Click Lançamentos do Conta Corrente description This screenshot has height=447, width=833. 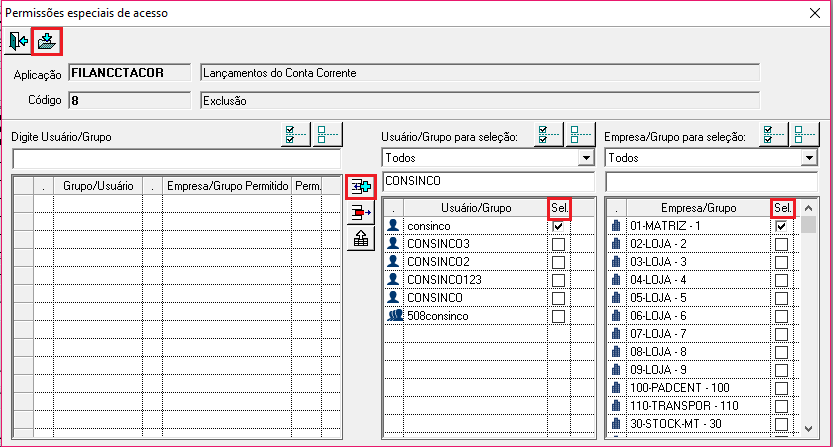pos(480,73)
